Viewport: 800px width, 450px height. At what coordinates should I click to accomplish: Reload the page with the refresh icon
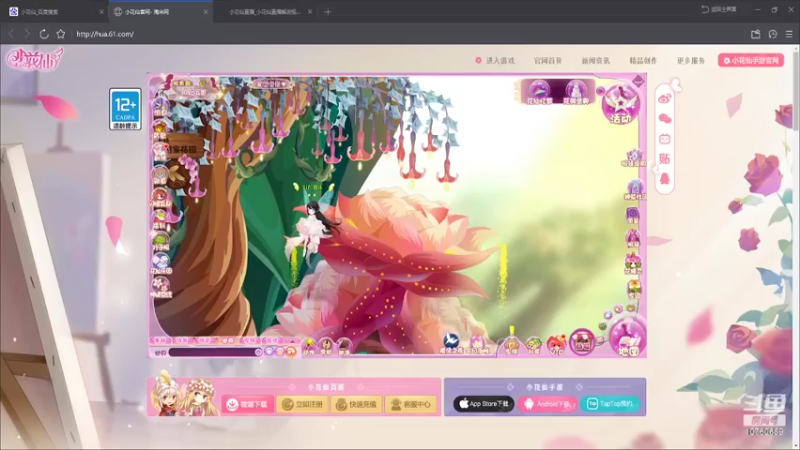44,34
